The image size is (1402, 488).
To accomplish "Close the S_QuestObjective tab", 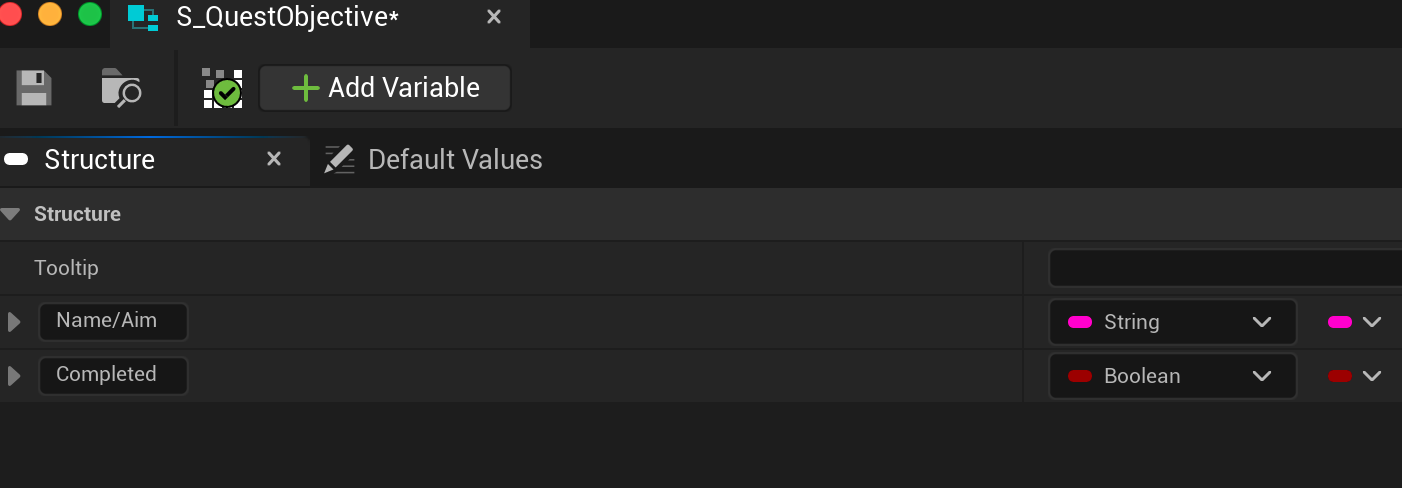I will [493, 17].
